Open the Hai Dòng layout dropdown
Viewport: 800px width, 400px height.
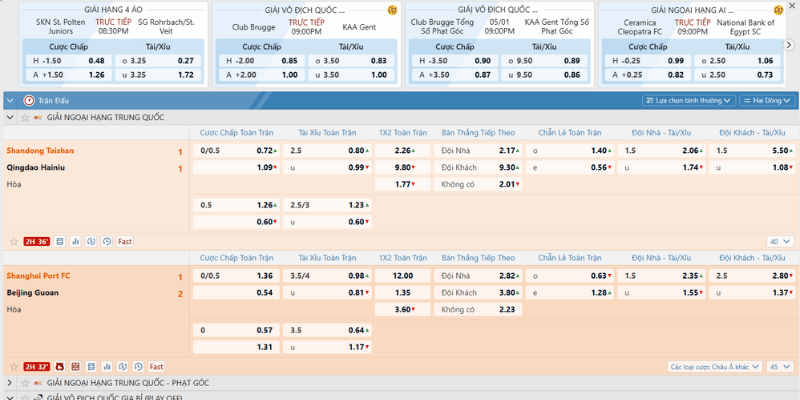pyautogui.click(x=767, y=101)
